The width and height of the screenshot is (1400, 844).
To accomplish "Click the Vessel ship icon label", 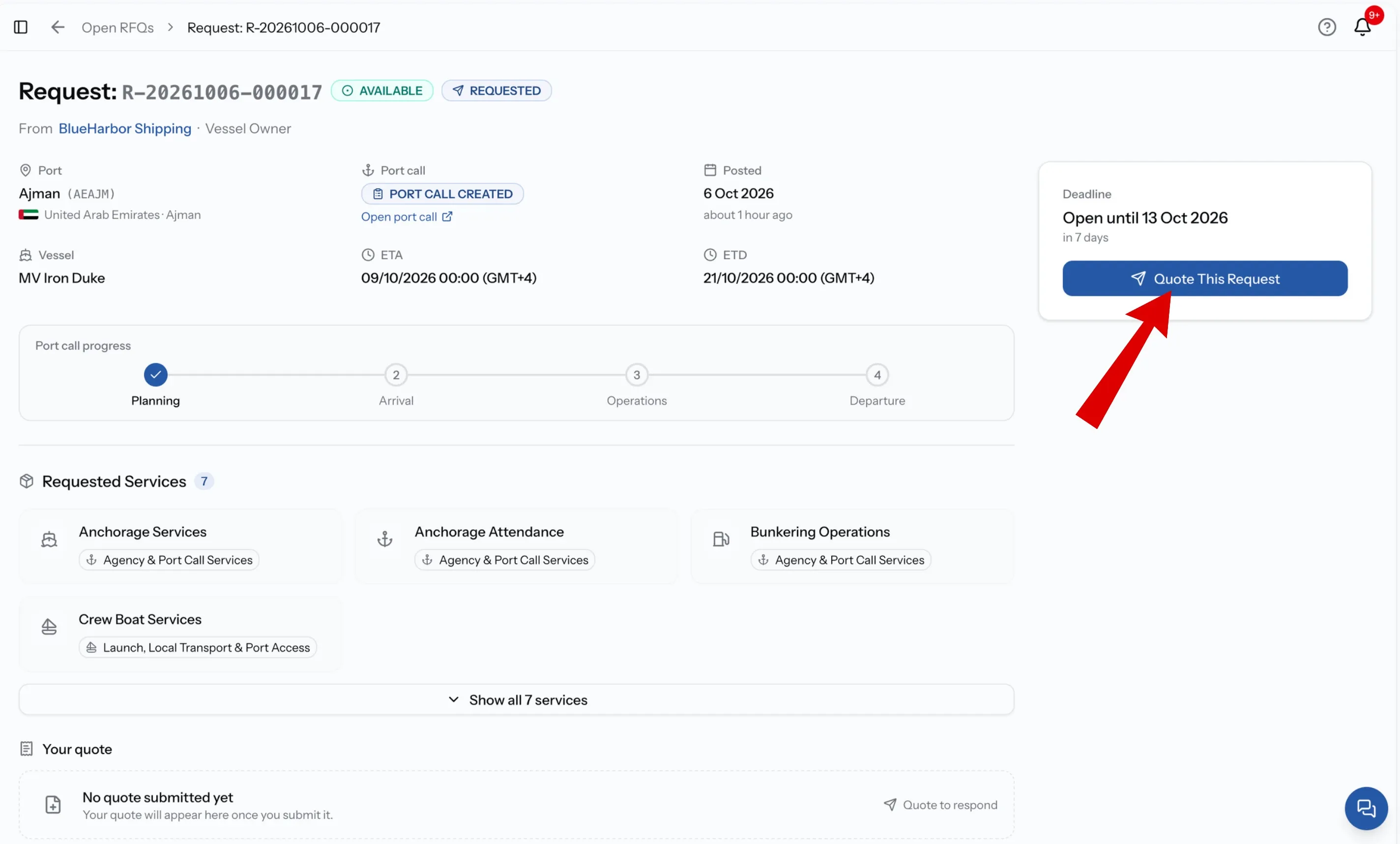I will click(x=25, y=255).
